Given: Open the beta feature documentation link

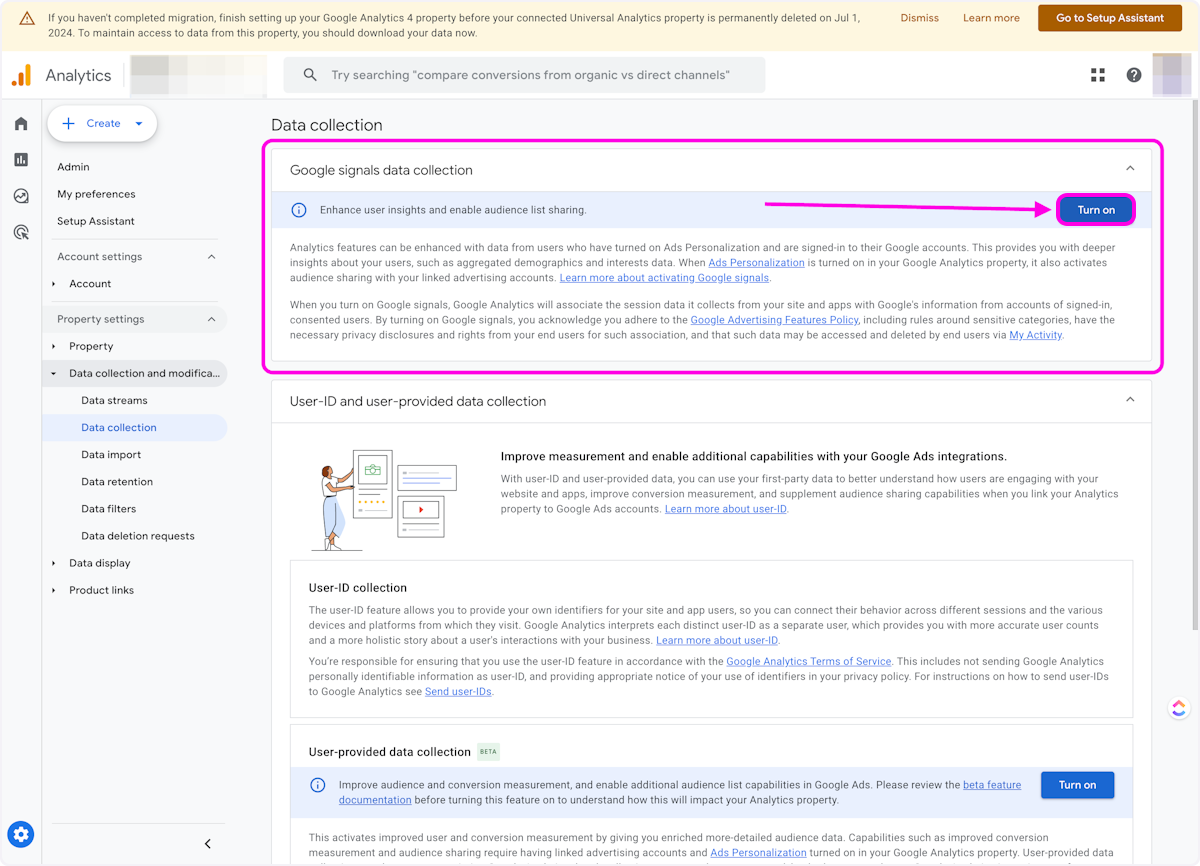Looking at the screenshot, I should (x=680, y=792).
